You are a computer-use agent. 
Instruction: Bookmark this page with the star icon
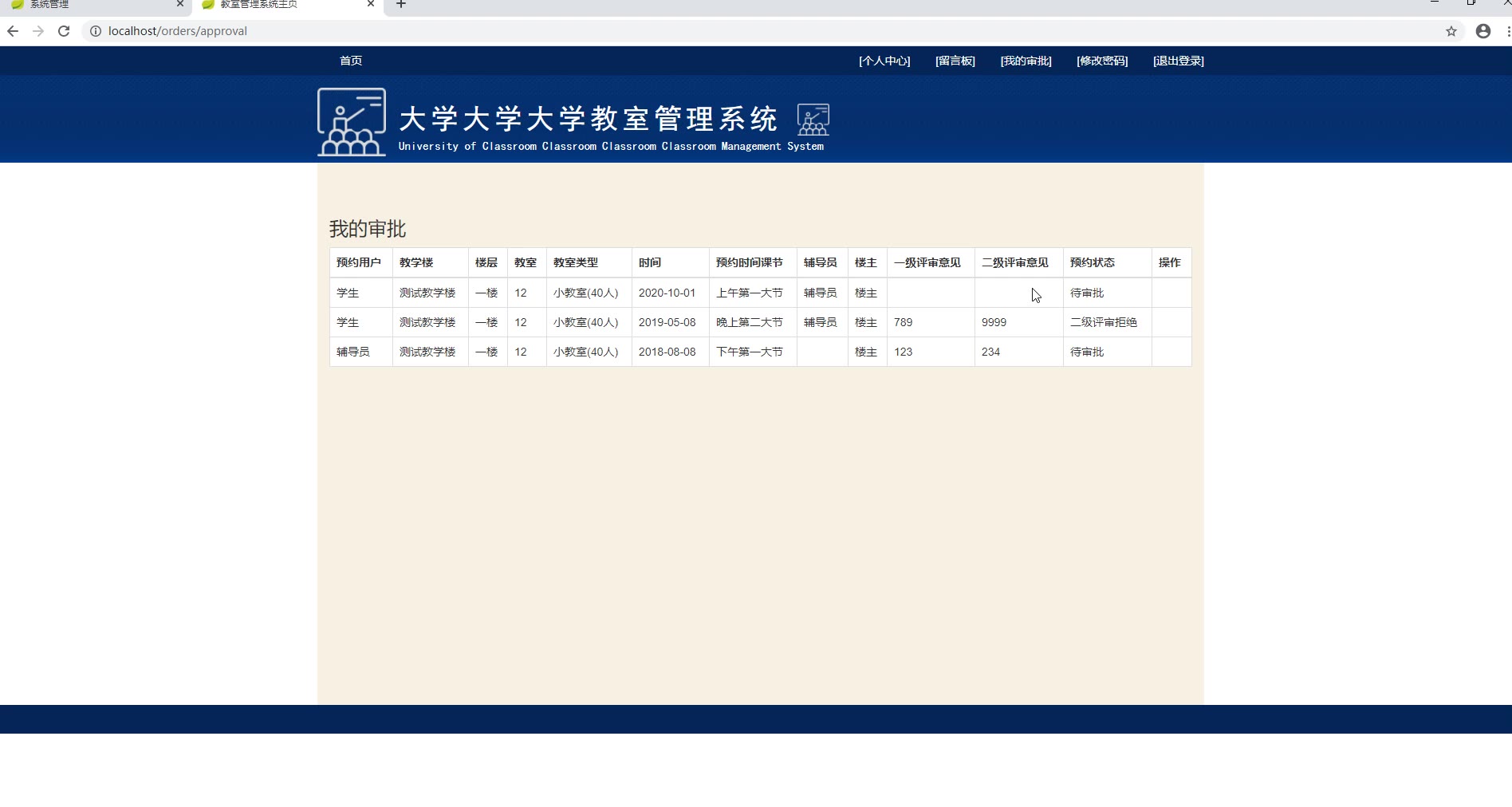click(1451, 31)
